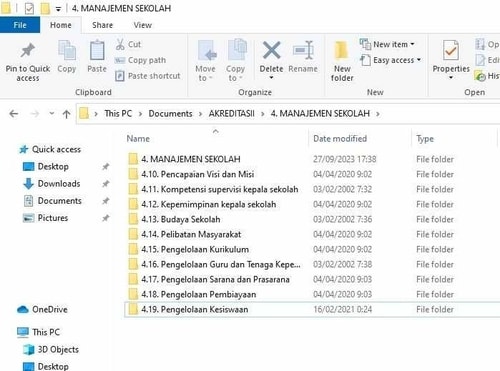Open 3D Objects under This PC
The height and width of the screenshot is (371, 500).
[51, 350]
